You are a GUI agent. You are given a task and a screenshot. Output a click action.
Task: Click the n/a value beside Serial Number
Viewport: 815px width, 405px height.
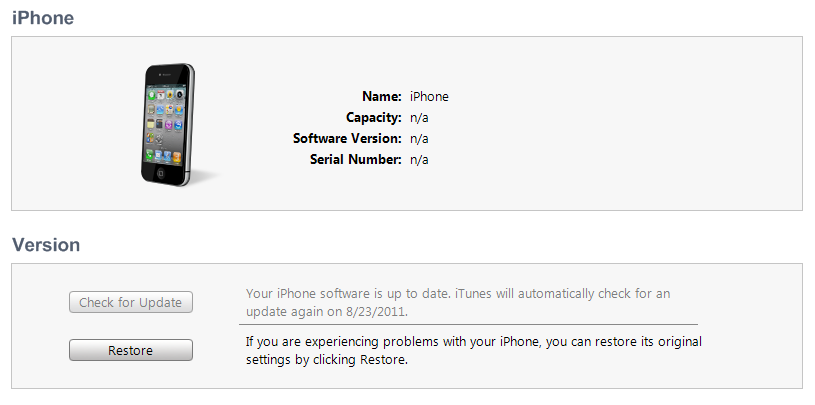click(419, 160)
